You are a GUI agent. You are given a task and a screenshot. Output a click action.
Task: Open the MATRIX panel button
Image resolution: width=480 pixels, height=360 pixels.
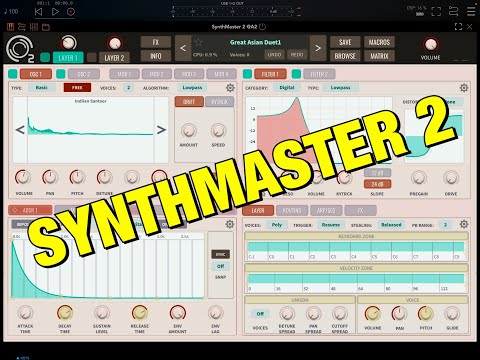[x=379, y=56]
